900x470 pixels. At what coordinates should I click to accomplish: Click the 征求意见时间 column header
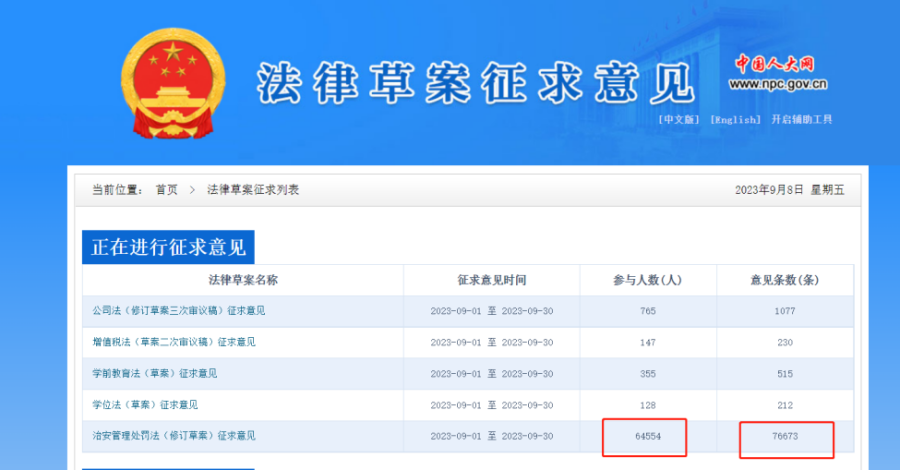click(x=491, y=280)
